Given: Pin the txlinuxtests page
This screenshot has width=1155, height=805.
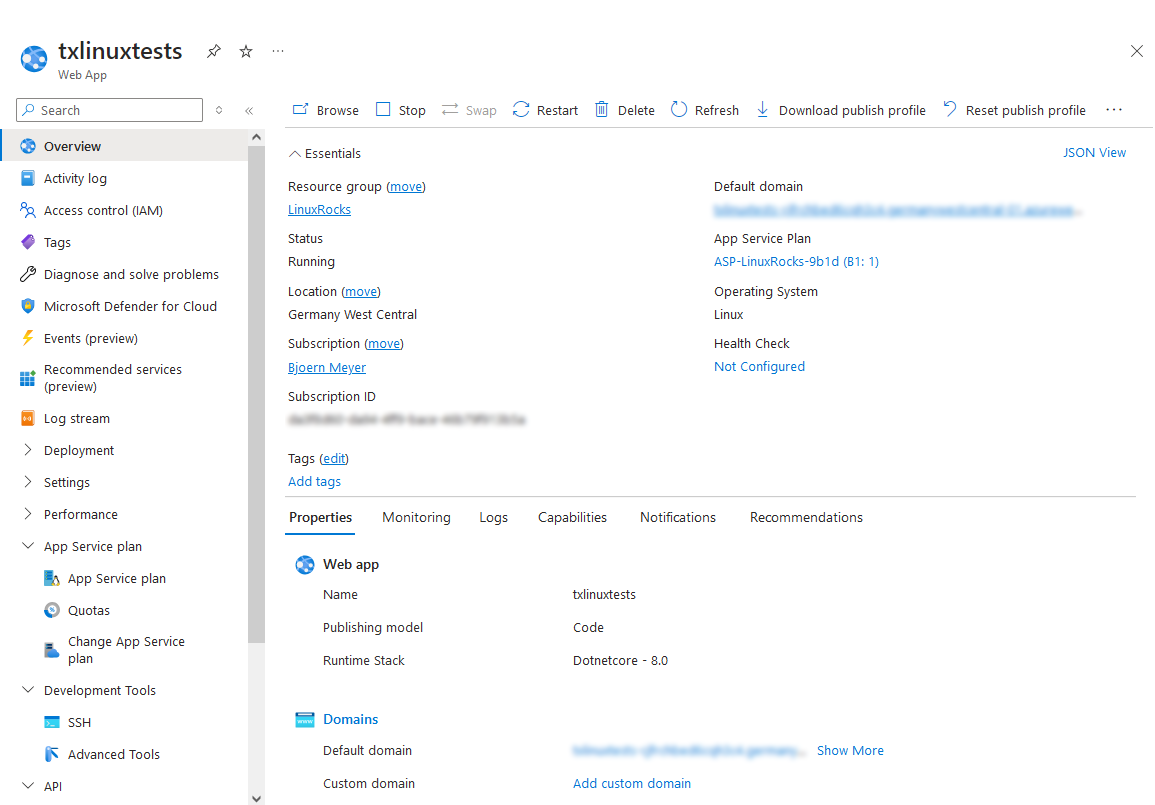Looking at the screenshot, I should (213, 51).
